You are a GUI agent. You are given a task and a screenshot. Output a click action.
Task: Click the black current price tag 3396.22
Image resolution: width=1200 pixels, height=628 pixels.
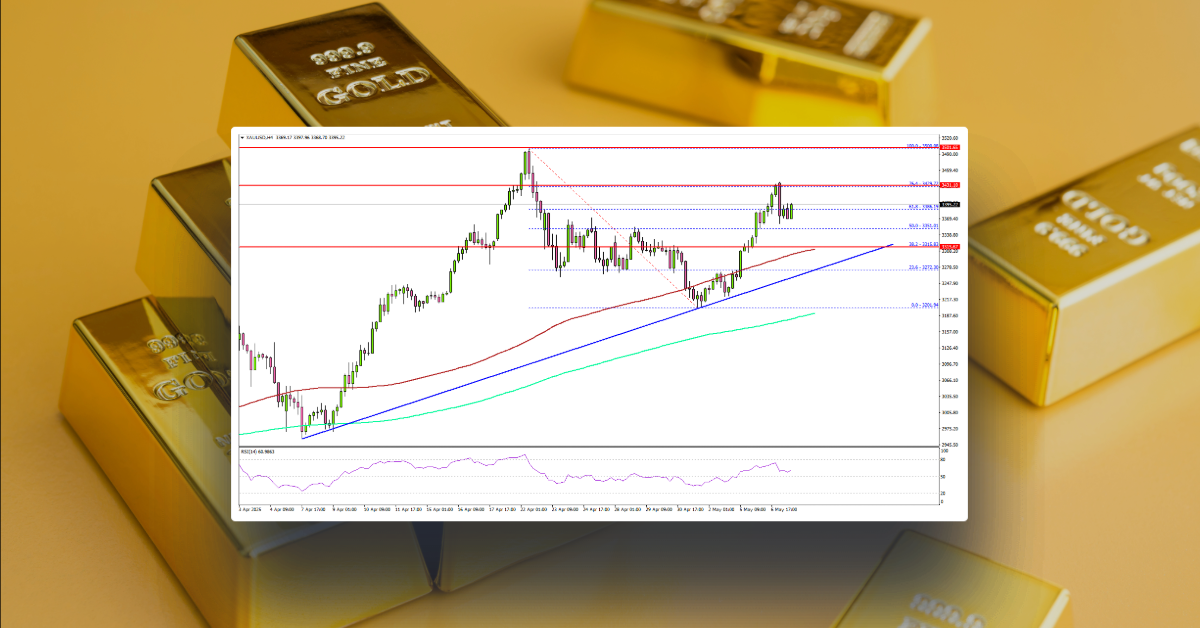(945, 203)
